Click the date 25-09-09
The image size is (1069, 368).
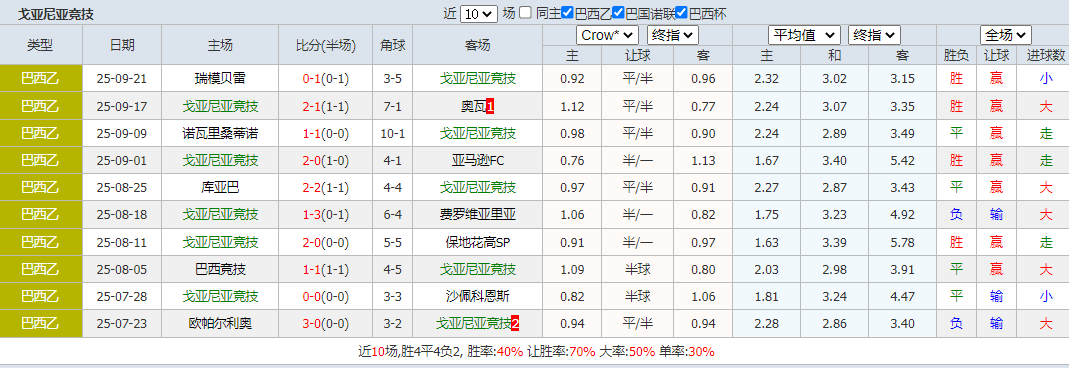click(x=122, y=133)
